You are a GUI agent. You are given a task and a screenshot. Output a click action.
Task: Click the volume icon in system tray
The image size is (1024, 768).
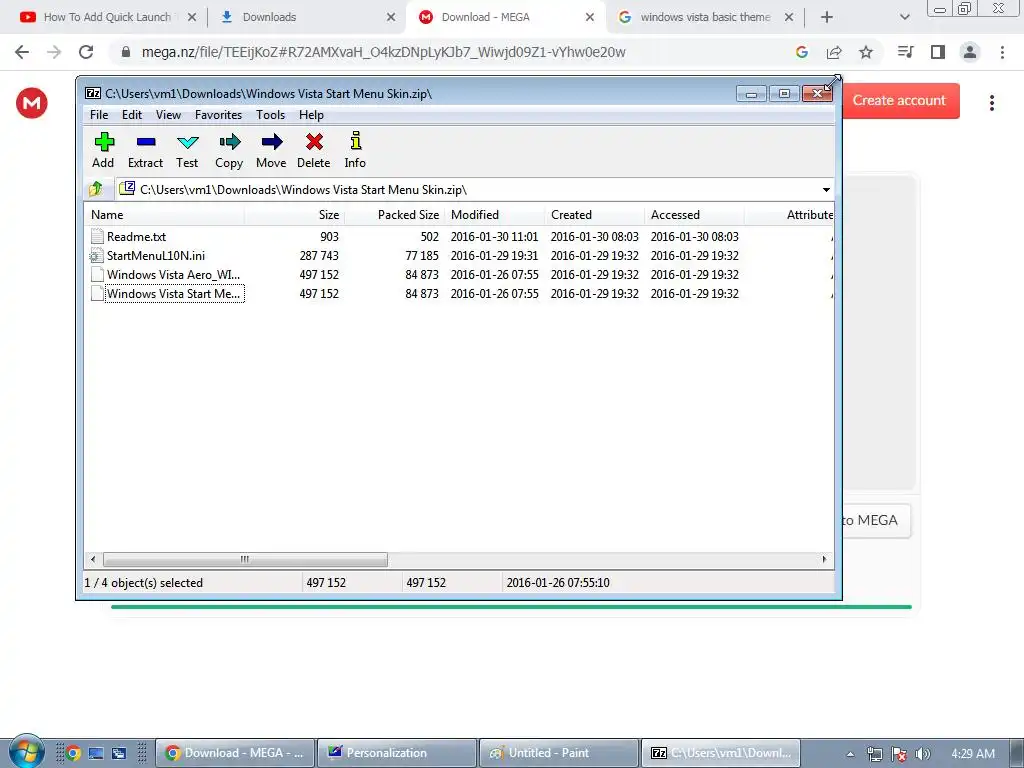point(922,754)
